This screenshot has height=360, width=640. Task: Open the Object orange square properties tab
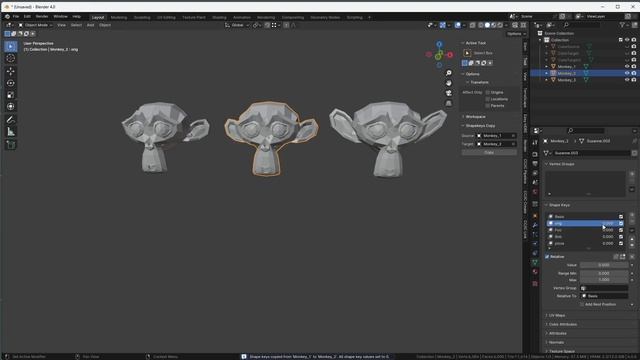pyautogui.click(x=535, y=216)
